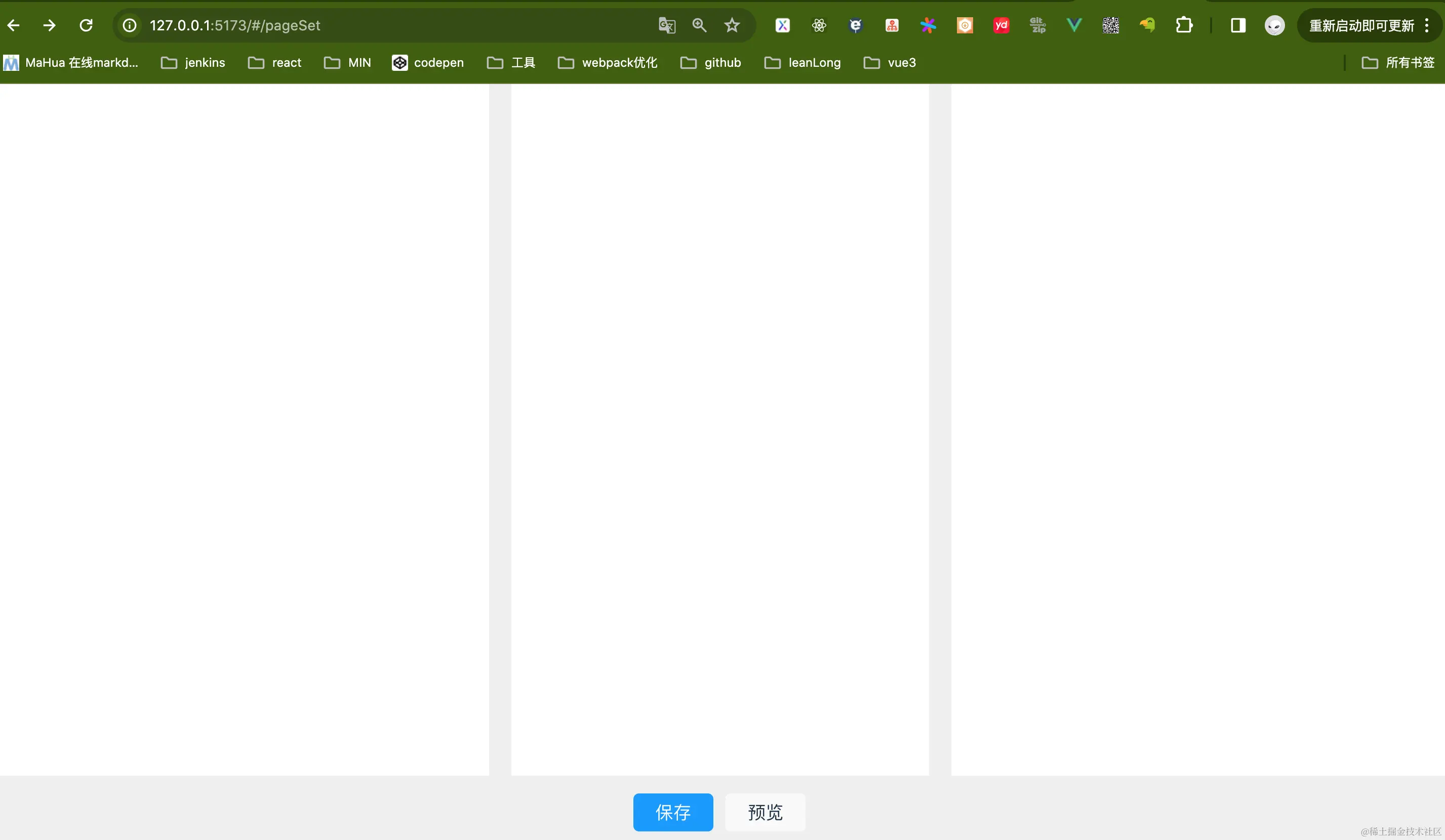1445x840 pixels.
Task: Go back to the previous page
Action: pos(14,25)
